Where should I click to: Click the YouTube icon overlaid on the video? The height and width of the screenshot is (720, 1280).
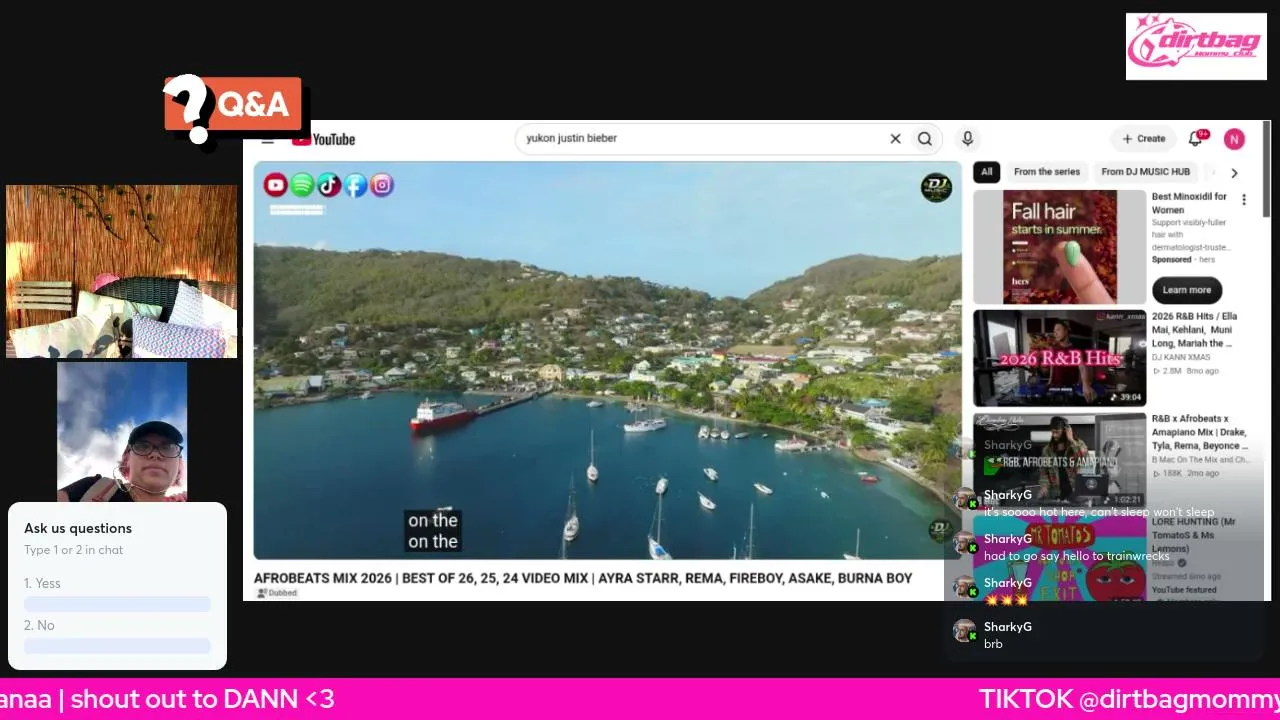pyautogui.click(x=275, y=185)
